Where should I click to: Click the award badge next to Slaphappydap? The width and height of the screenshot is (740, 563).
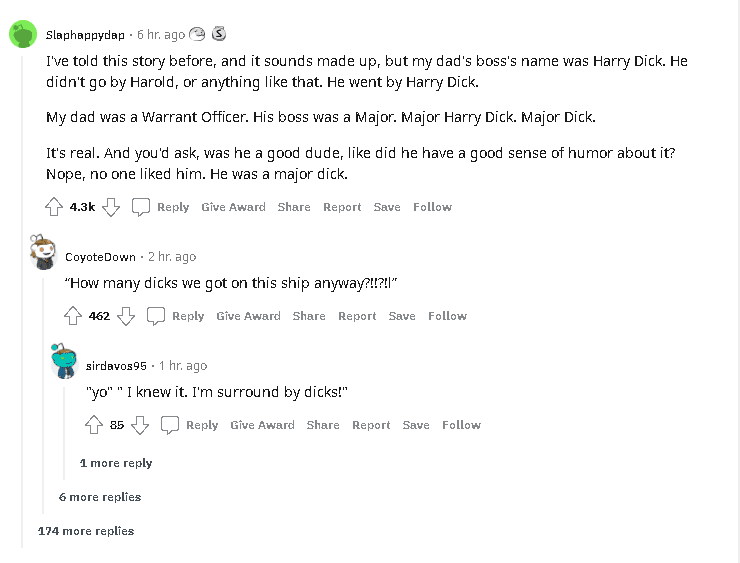[219, 34]
